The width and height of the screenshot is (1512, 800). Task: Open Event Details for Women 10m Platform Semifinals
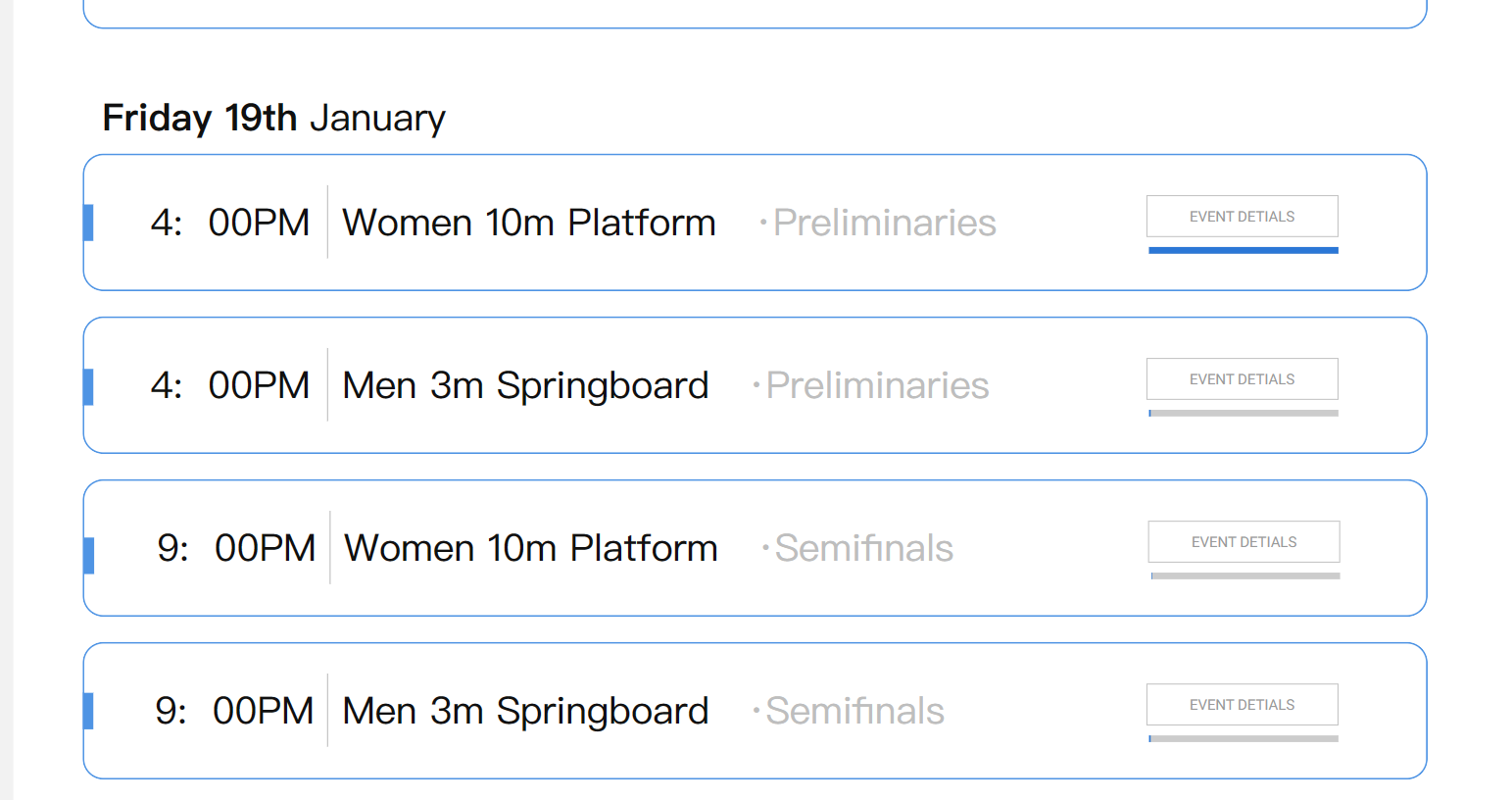click(1244, 542)
